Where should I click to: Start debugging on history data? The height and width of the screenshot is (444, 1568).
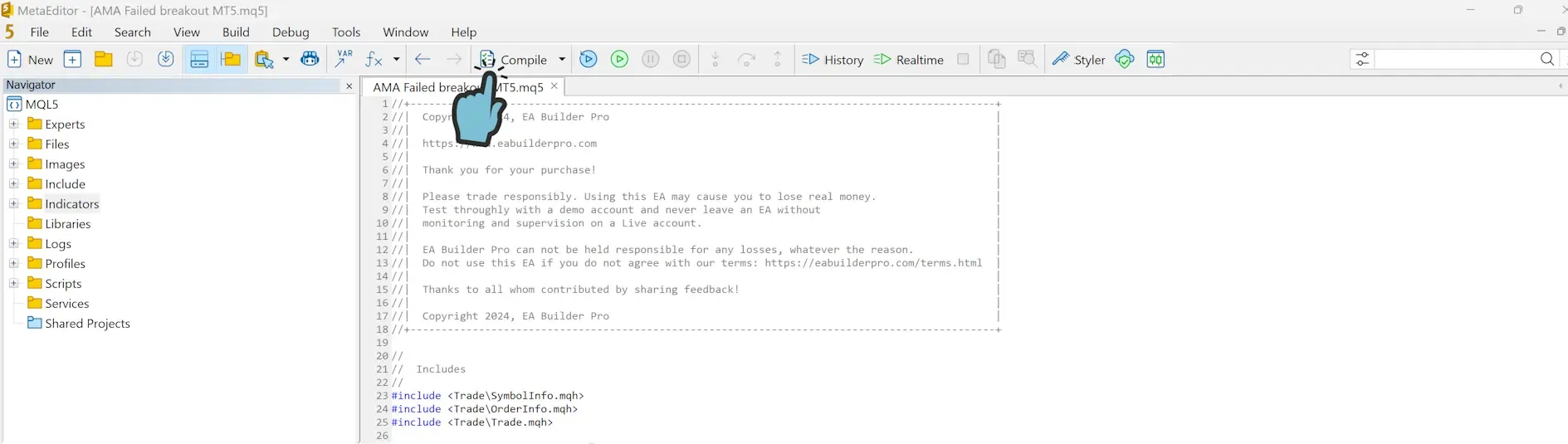click(833, 60)
